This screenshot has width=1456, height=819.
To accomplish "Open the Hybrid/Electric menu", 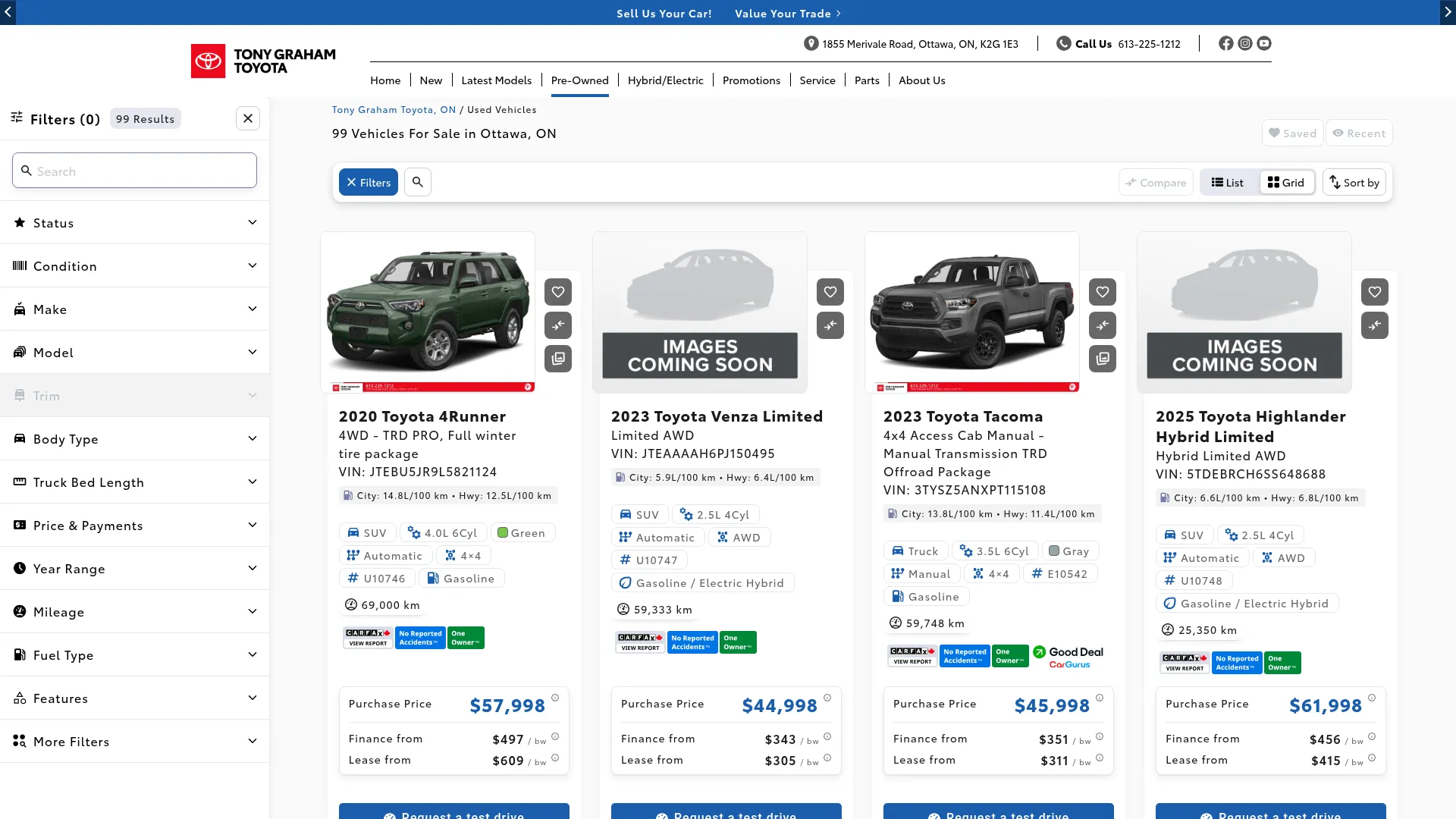I will click(666, 80).
